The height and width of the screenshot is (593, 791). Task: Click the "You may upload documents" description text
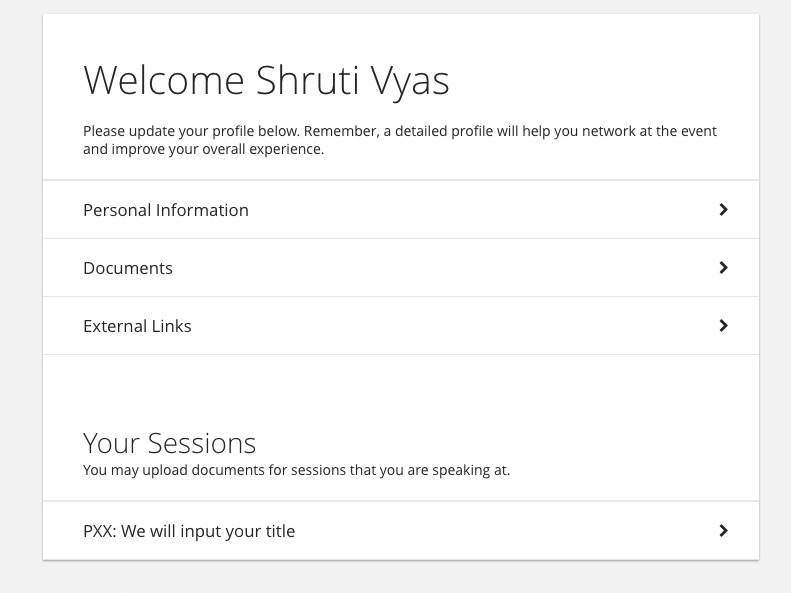pos(296,470)
